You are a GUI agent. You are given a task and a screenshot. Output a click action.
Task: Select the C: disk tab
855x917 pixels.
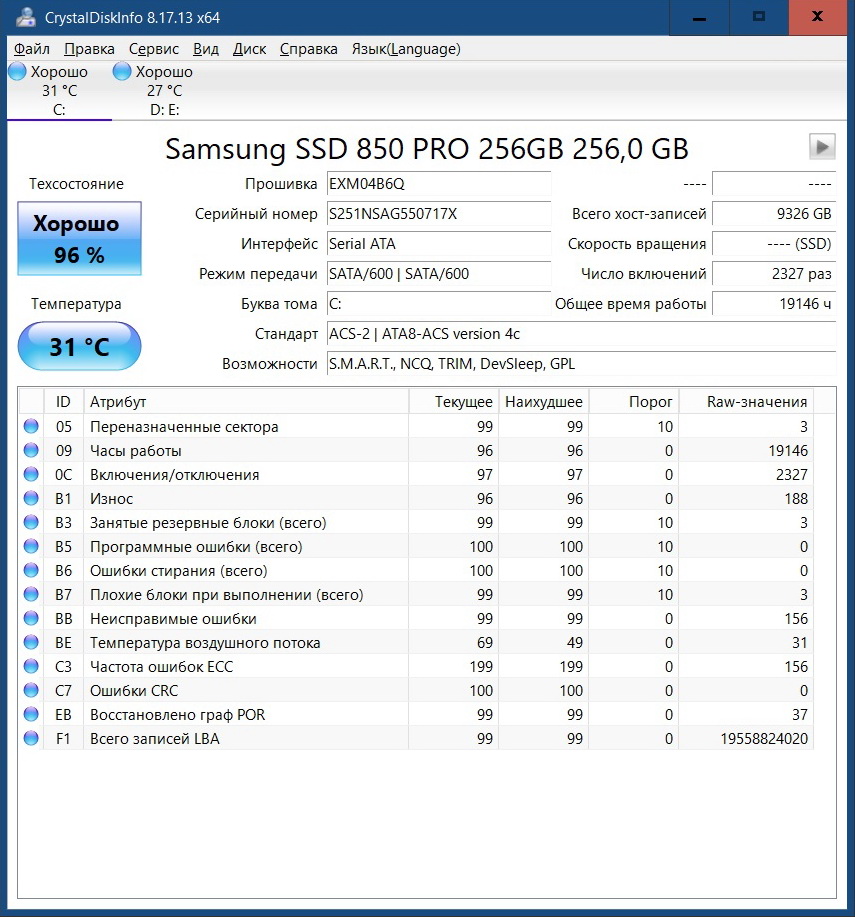[59, 91]
